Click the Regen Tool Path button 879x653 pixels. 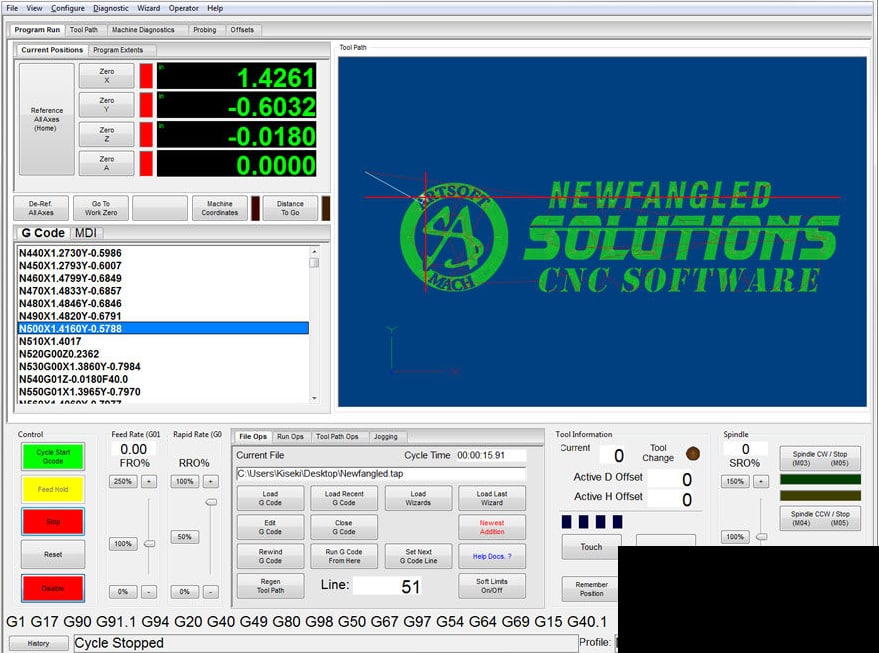pyautogui.click(x=270, y=586)
